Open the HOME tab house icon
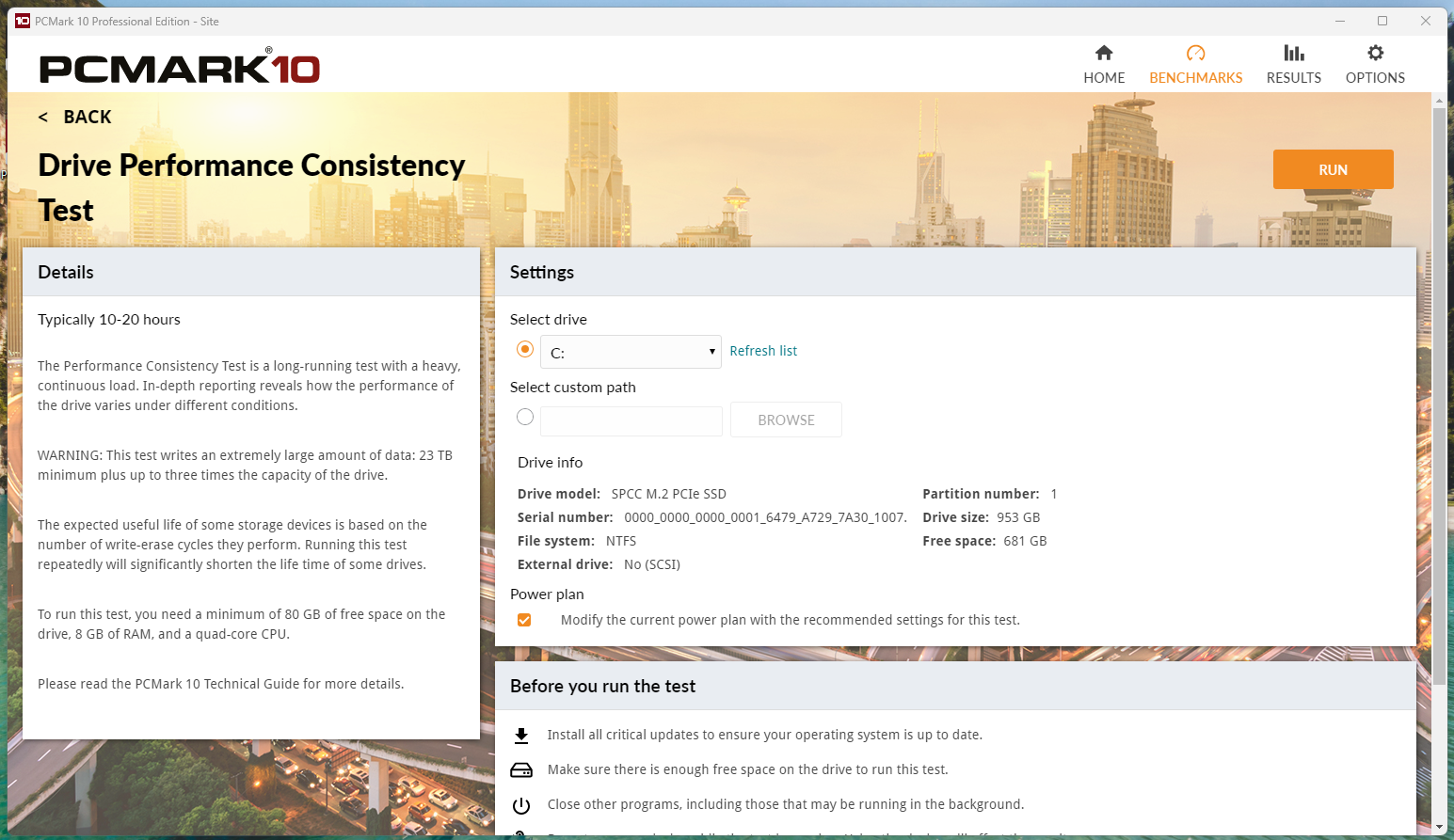The image size is (1454, 840). coord(1104,53)
